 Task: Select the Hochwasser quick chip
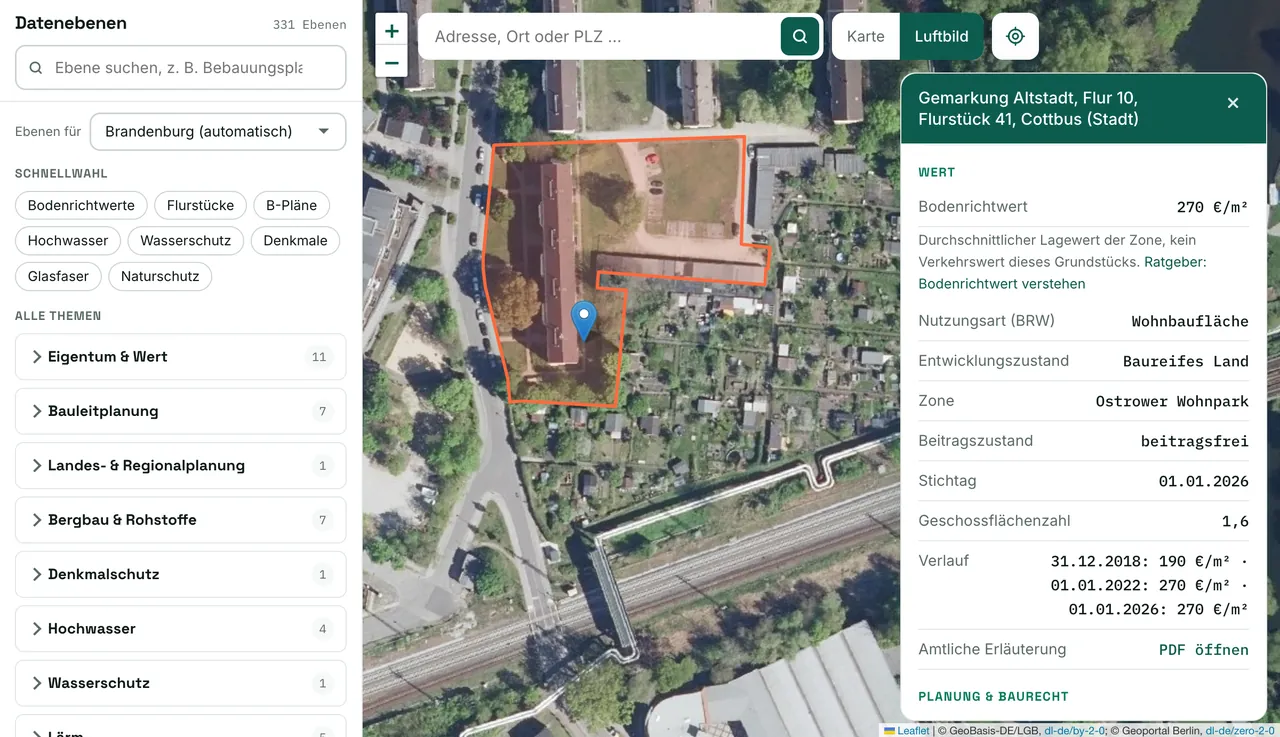68,241
